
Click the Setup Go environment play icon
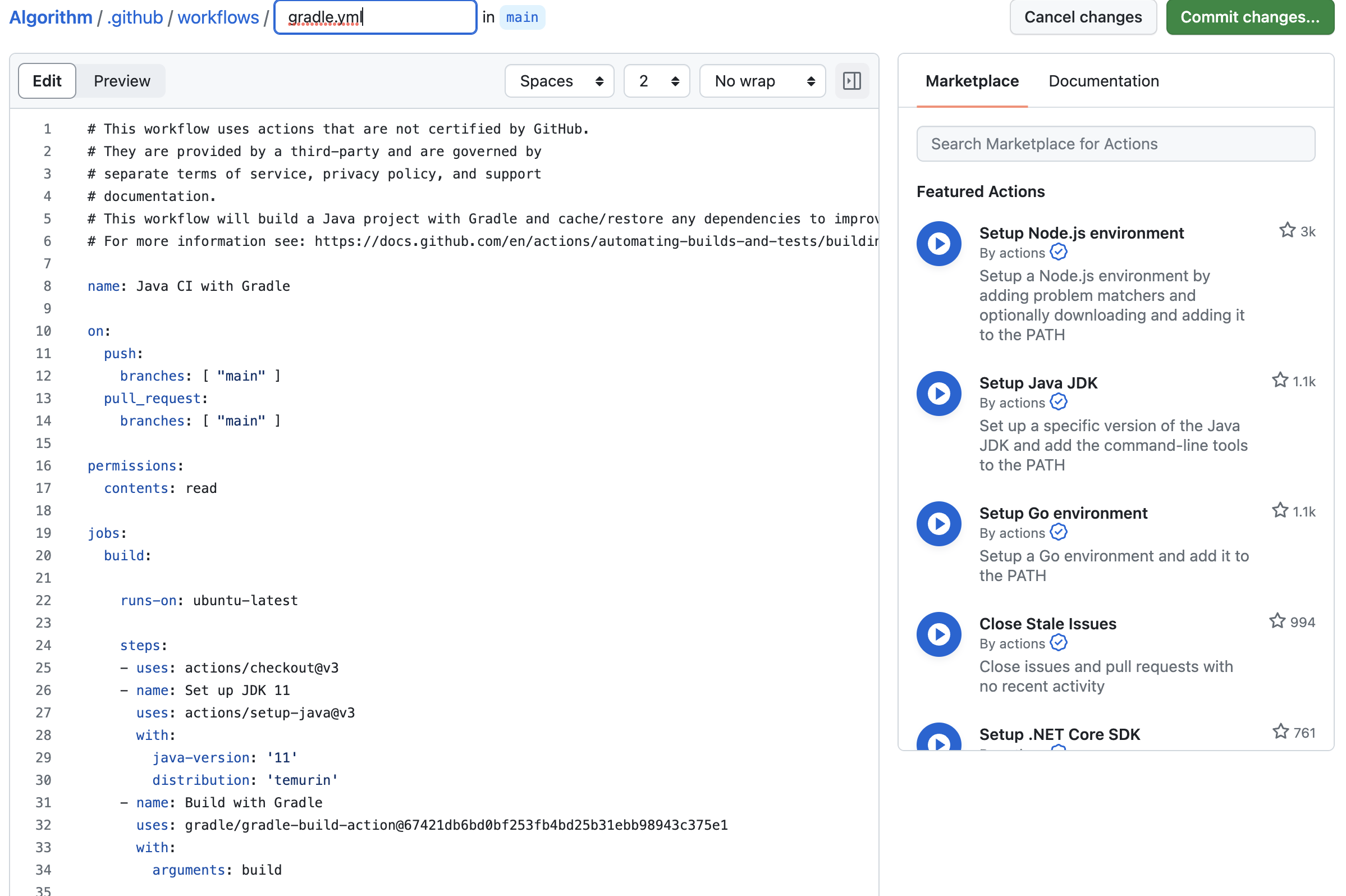click(x=938, y=523)
